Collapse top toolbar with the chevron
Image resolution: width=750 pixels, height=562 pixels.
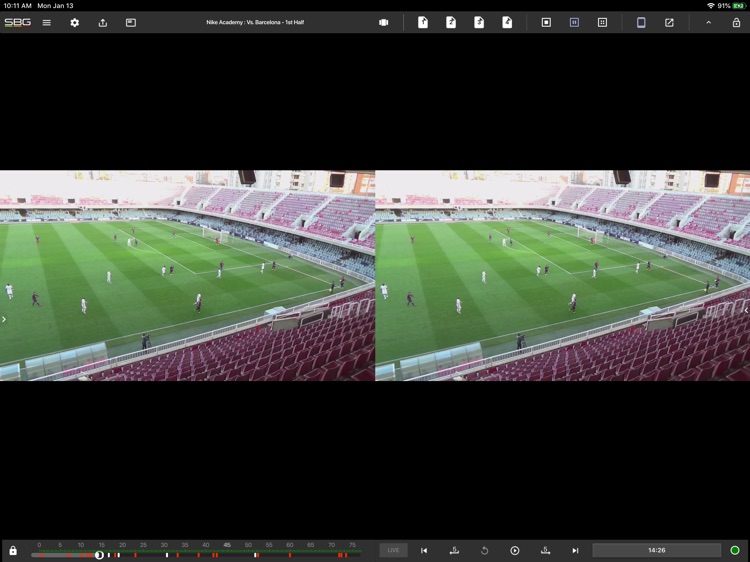pos(708,22)
